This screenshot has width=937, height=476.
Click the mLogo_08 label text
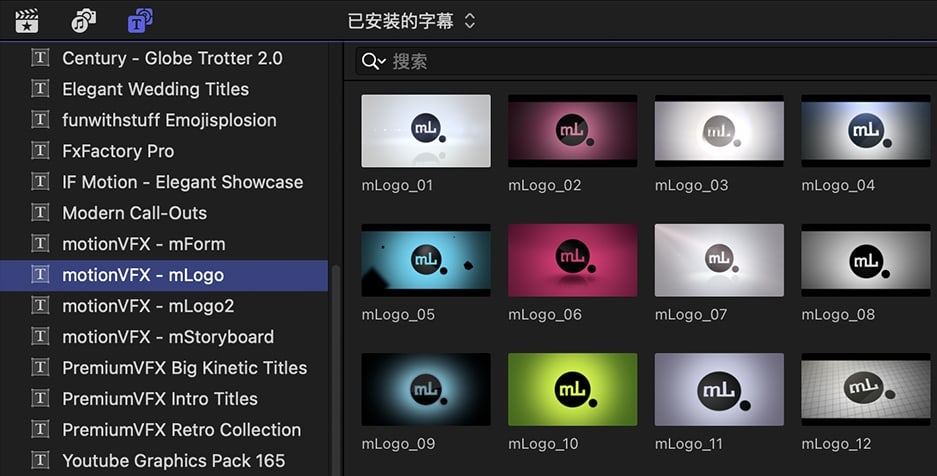point(838,315)
